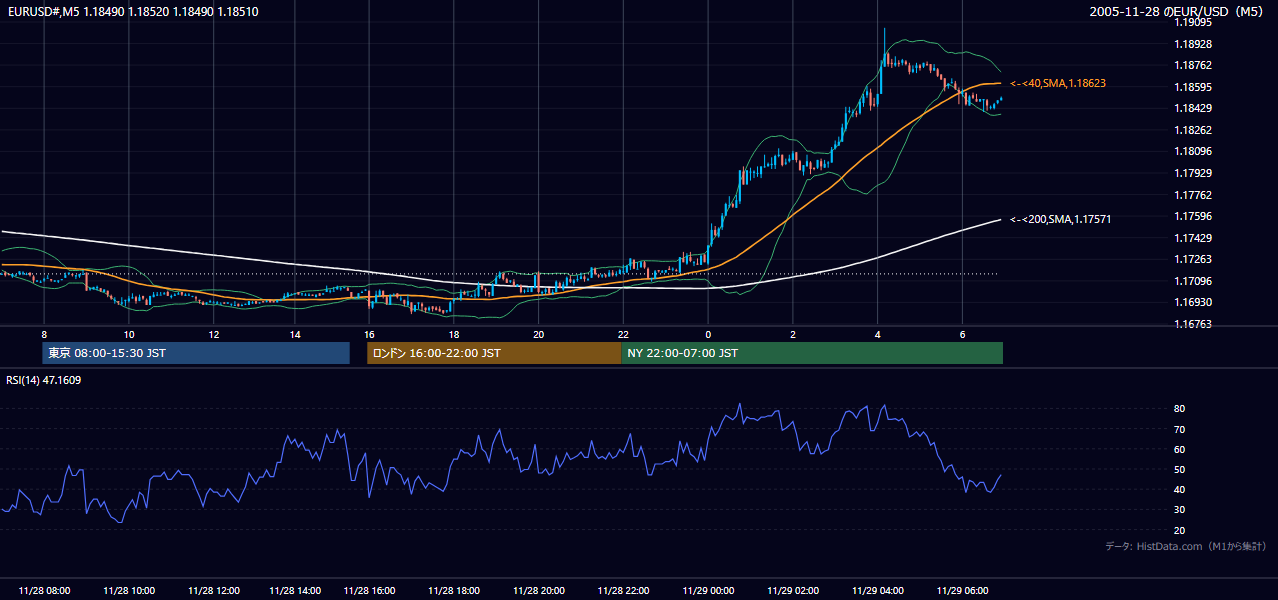Click price axis label 1.17263
Screen dimensions: 1278x600
1192,259
